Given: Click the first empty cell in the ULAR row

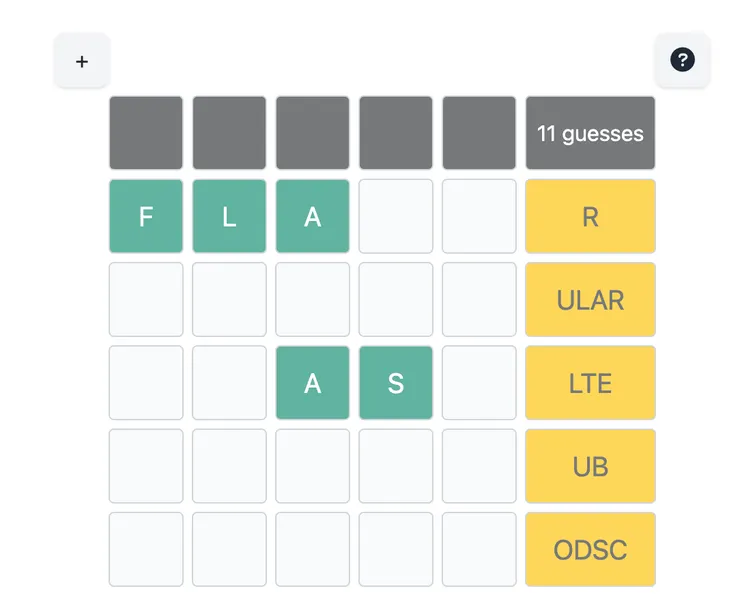Looking at the screenshot, I should point(146,299).
